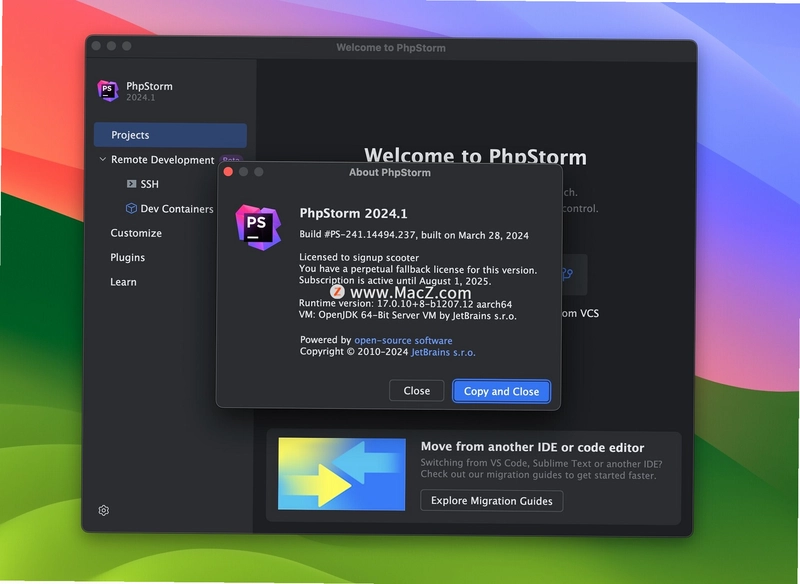Click the Beta badge beside Remote Development

pos(231,159)
